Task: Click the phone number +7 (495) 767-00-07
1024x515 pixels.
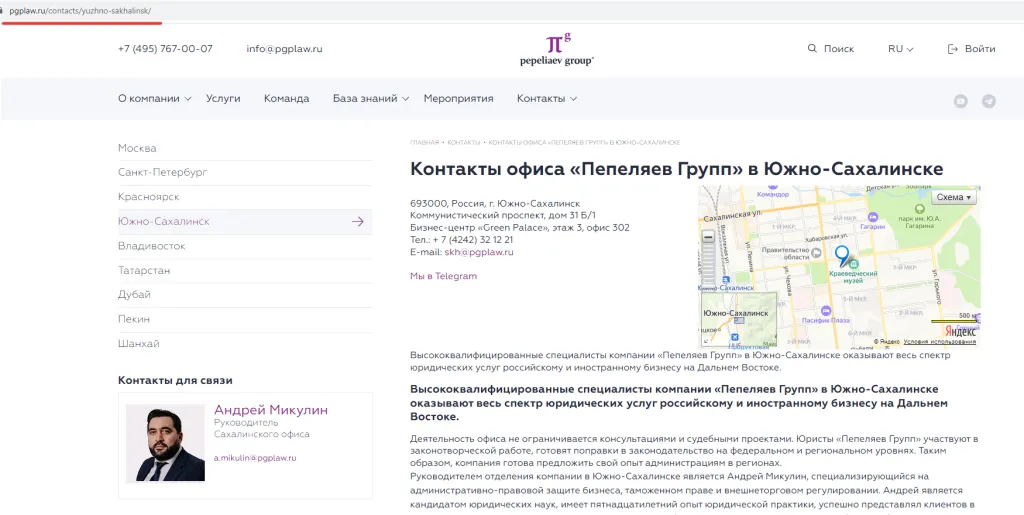Action: 165,49
